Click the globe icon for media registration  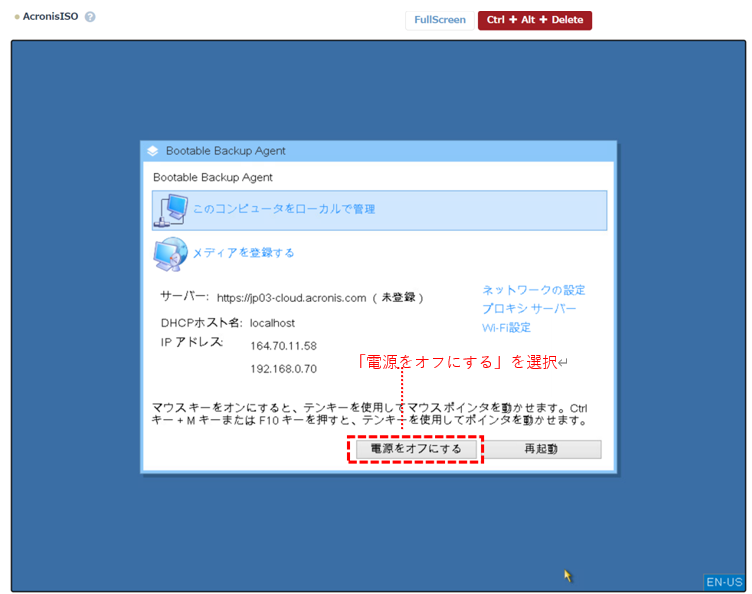(x=169, y=254)
